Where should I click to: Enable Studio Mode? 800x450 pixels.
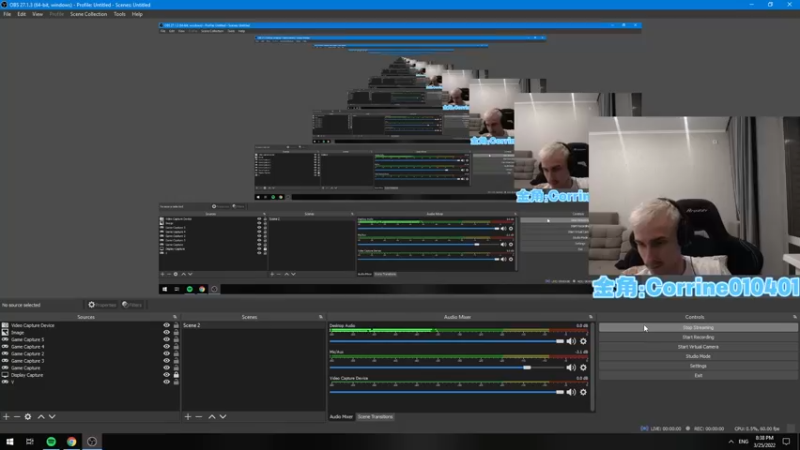[698, 356]
